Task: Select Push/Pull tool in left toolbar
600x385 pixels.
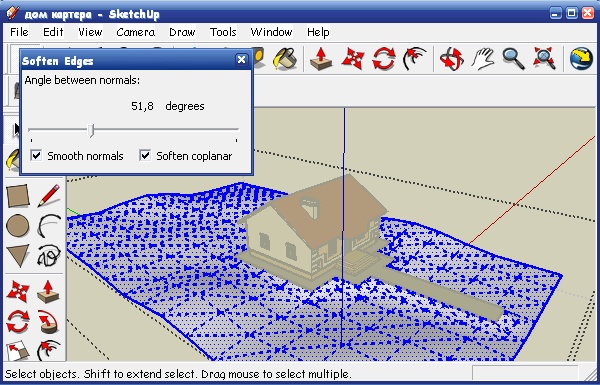Action: click(49, 291)
